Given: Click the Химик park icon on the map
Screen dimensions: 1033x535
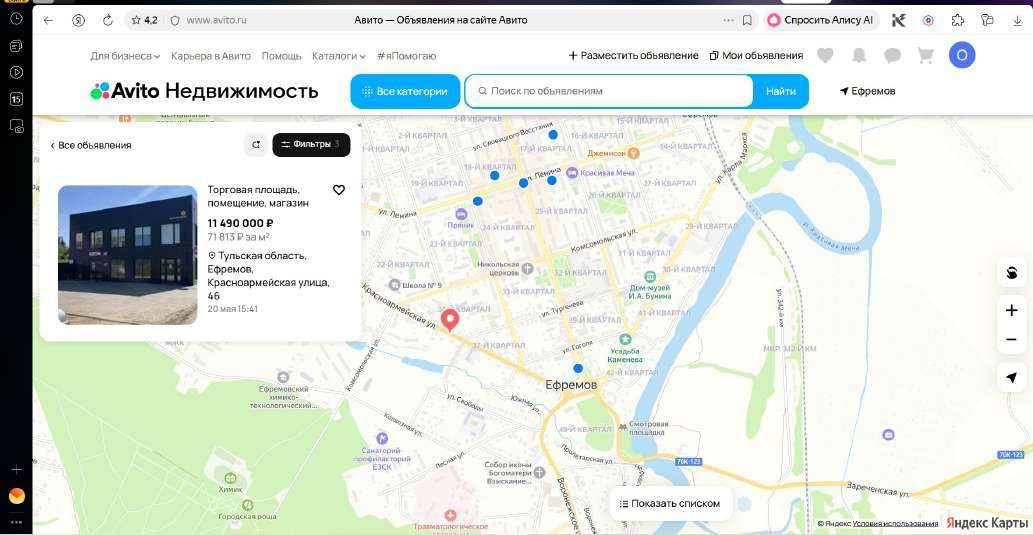Looking at the screenshot, I should [x=231, y=478].
